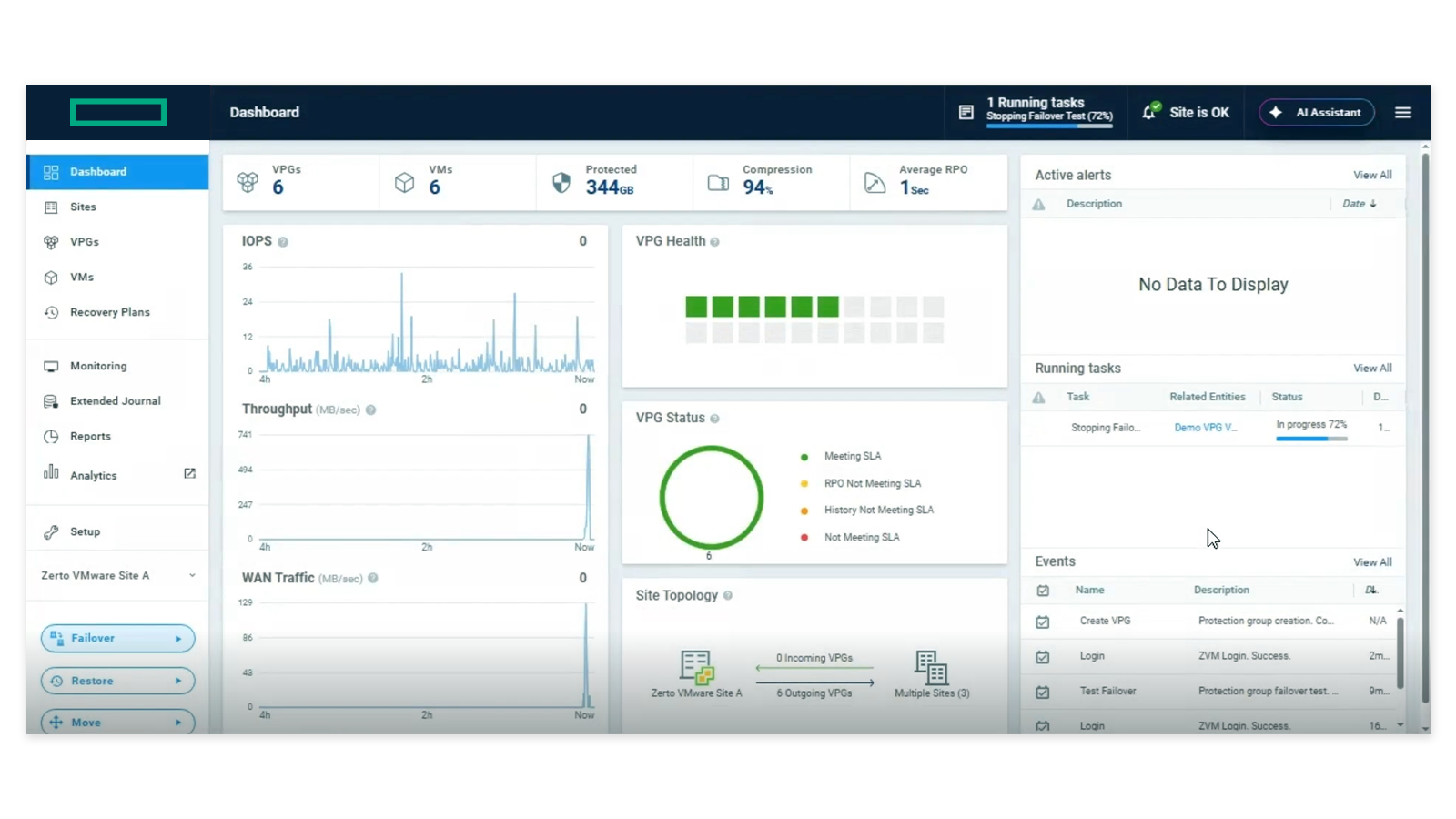The height and width of the screenshot is (819, 1456).
Task: Click the Zerto VMware Site A topology icon
Action: [696, 667]
